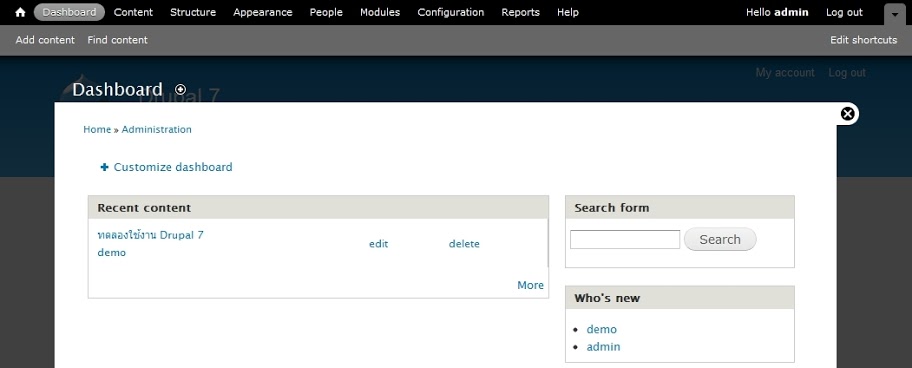This screenshot has width=912, height=368.
Task: Click the Add content shortcut
Action: pos(45,40)
